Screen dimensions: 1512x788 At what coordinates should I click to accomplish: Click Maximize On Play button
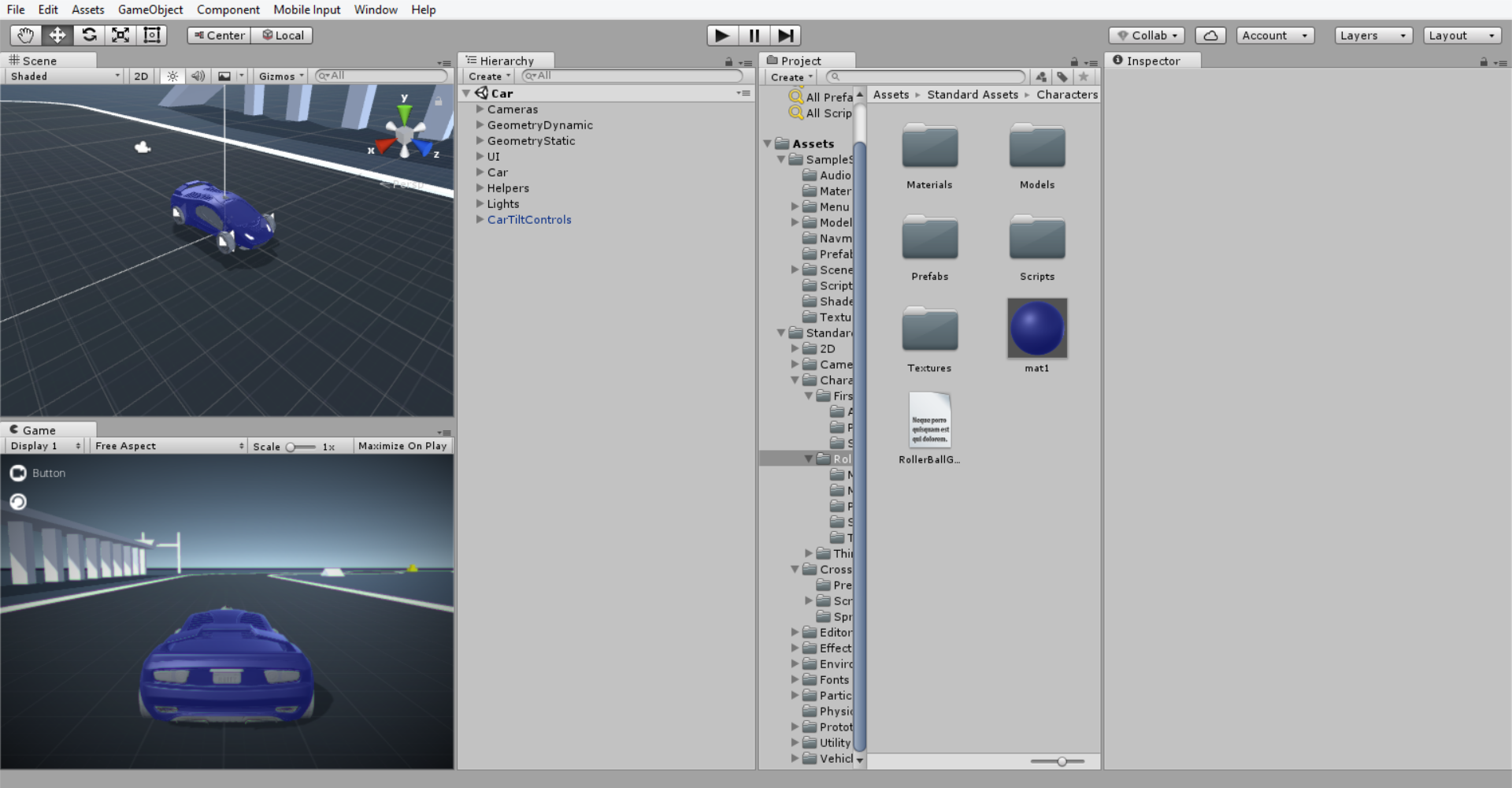click(x=402, y=446)
